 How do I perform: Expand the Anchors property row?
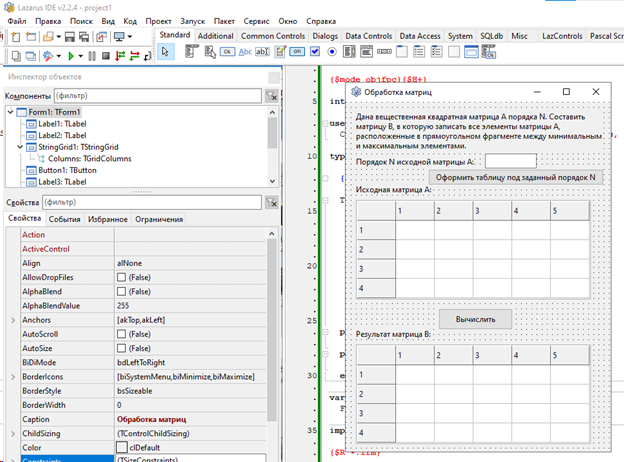12,319
